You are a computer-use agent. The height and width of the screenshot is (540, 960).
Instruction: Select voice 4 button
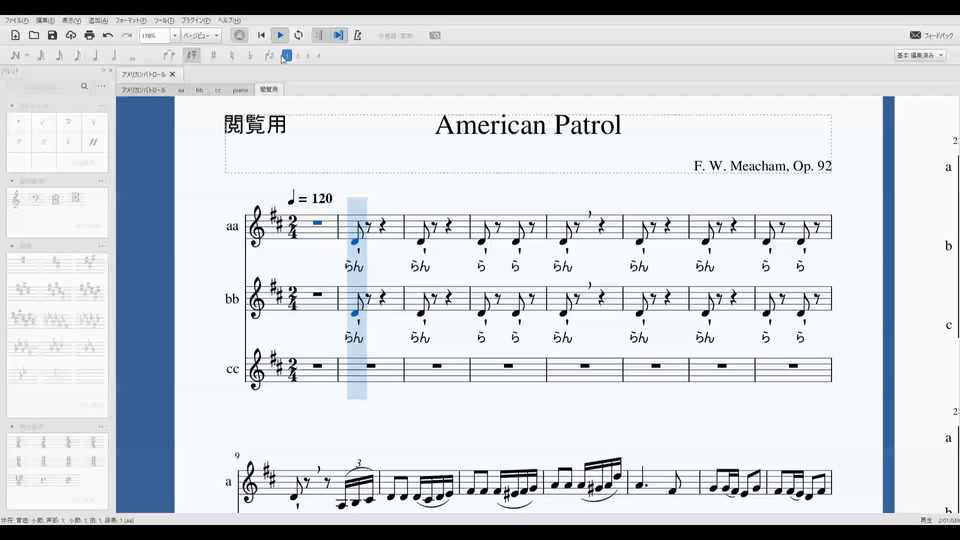click(318, 56)
